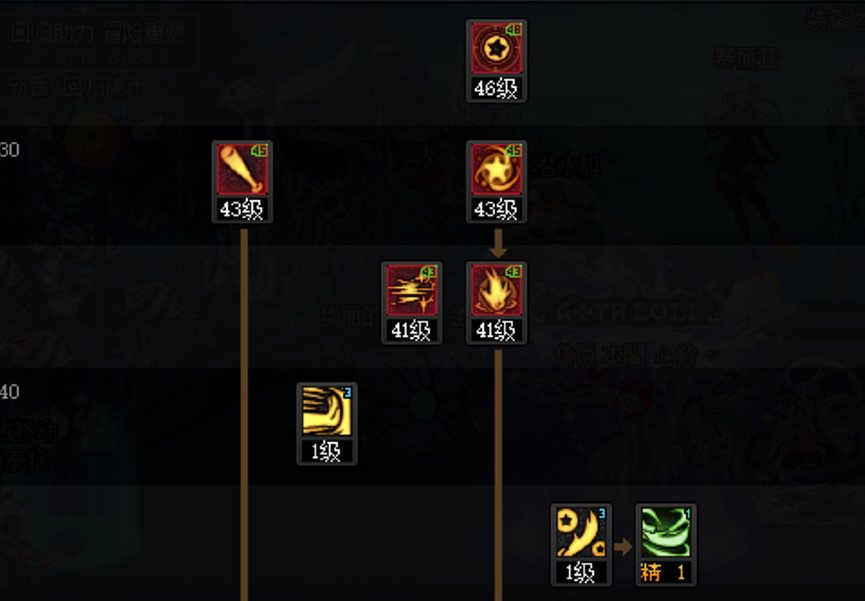The image size is (865, 601).
Task: Choose the swirling star skill icon
Action: 496,169
